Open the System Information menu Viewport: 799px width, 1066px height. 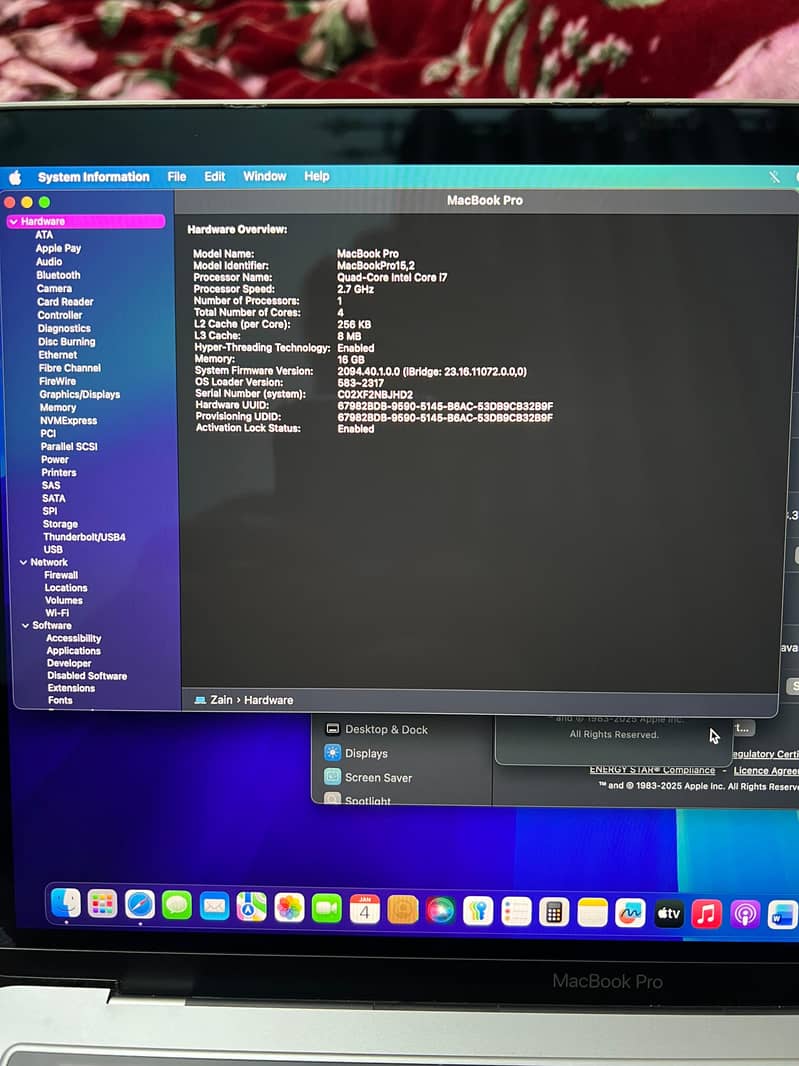pos(93,177)
